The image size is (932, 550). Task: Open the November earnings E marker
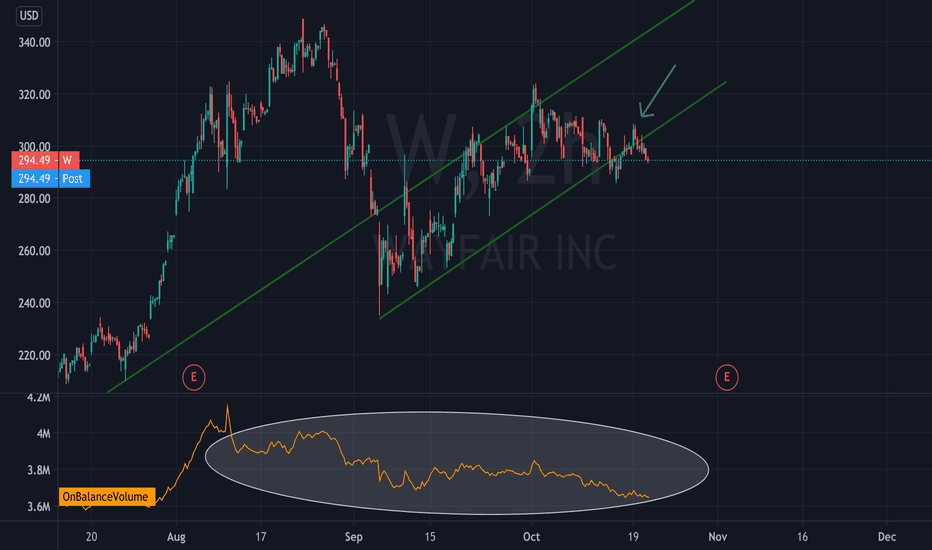pyautogui.click(x=726, y=377)
